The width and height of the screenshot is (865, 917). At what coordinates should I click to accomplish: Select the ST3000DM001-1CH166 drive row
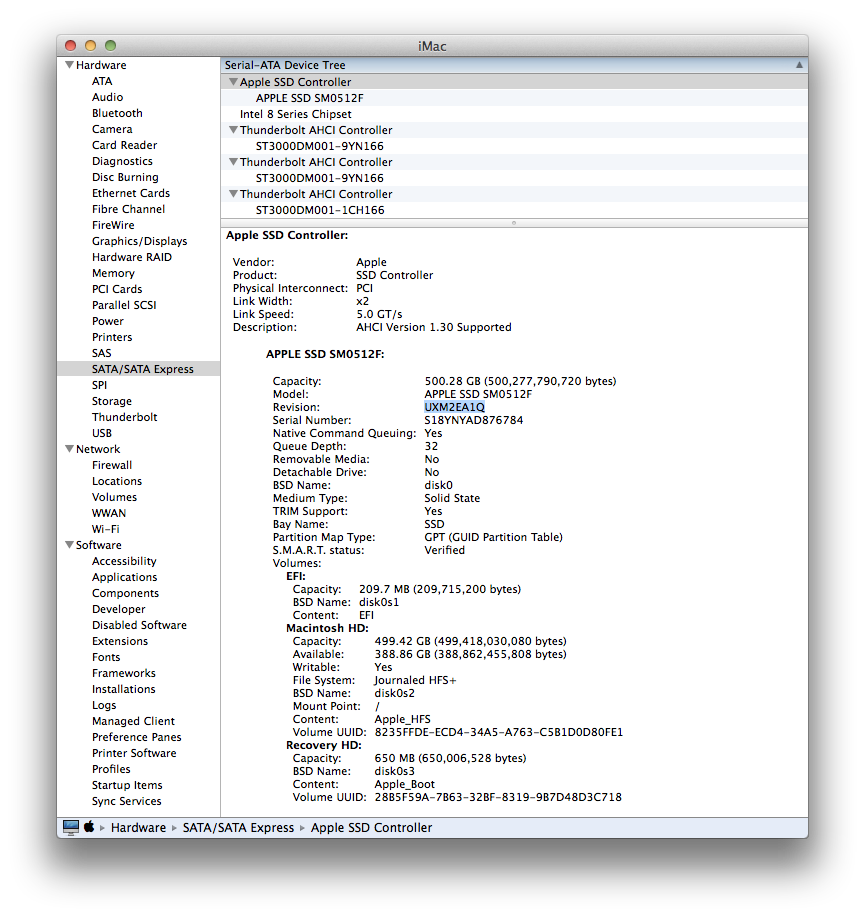point(515,210)
